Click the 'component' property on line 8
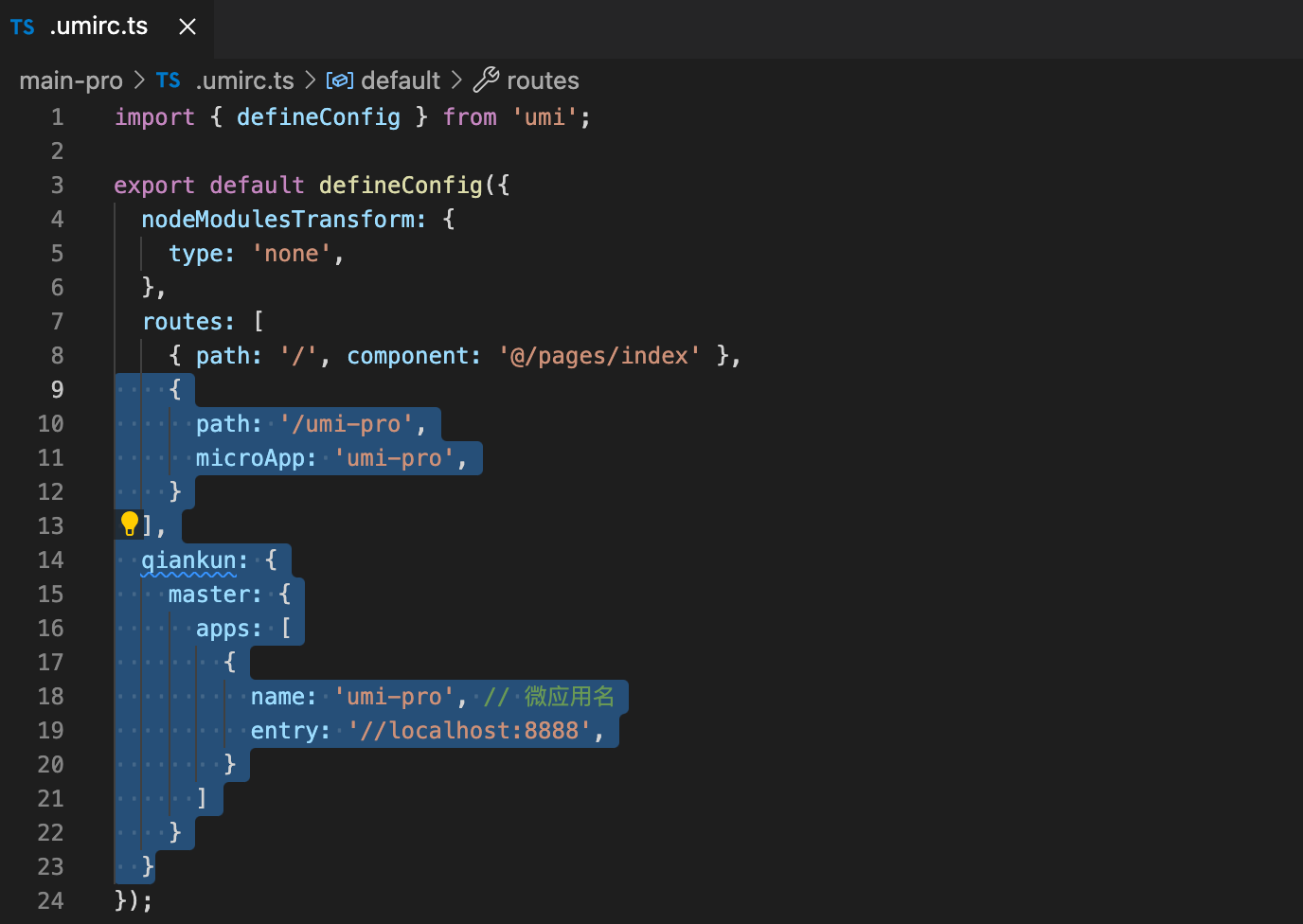This screenshot has height=924, width=1303. (407, 356)
